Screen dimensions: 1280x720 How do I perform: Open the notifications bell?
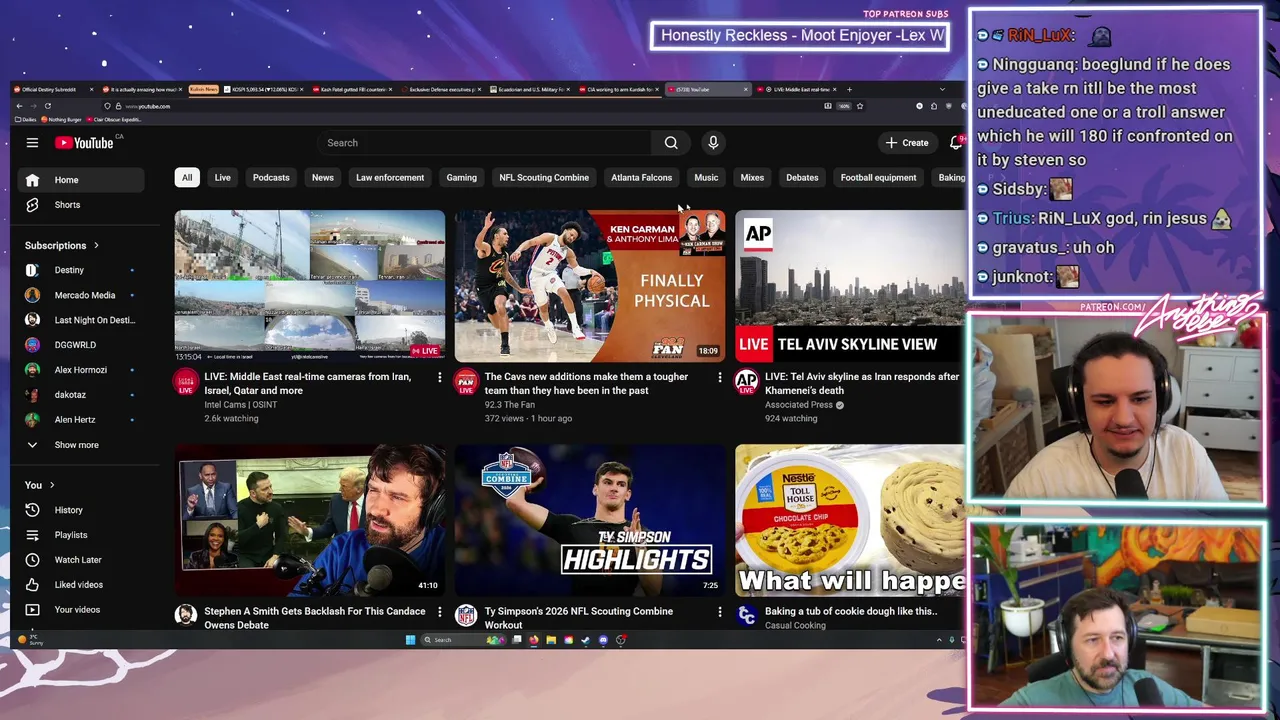(x=956, y=143)
